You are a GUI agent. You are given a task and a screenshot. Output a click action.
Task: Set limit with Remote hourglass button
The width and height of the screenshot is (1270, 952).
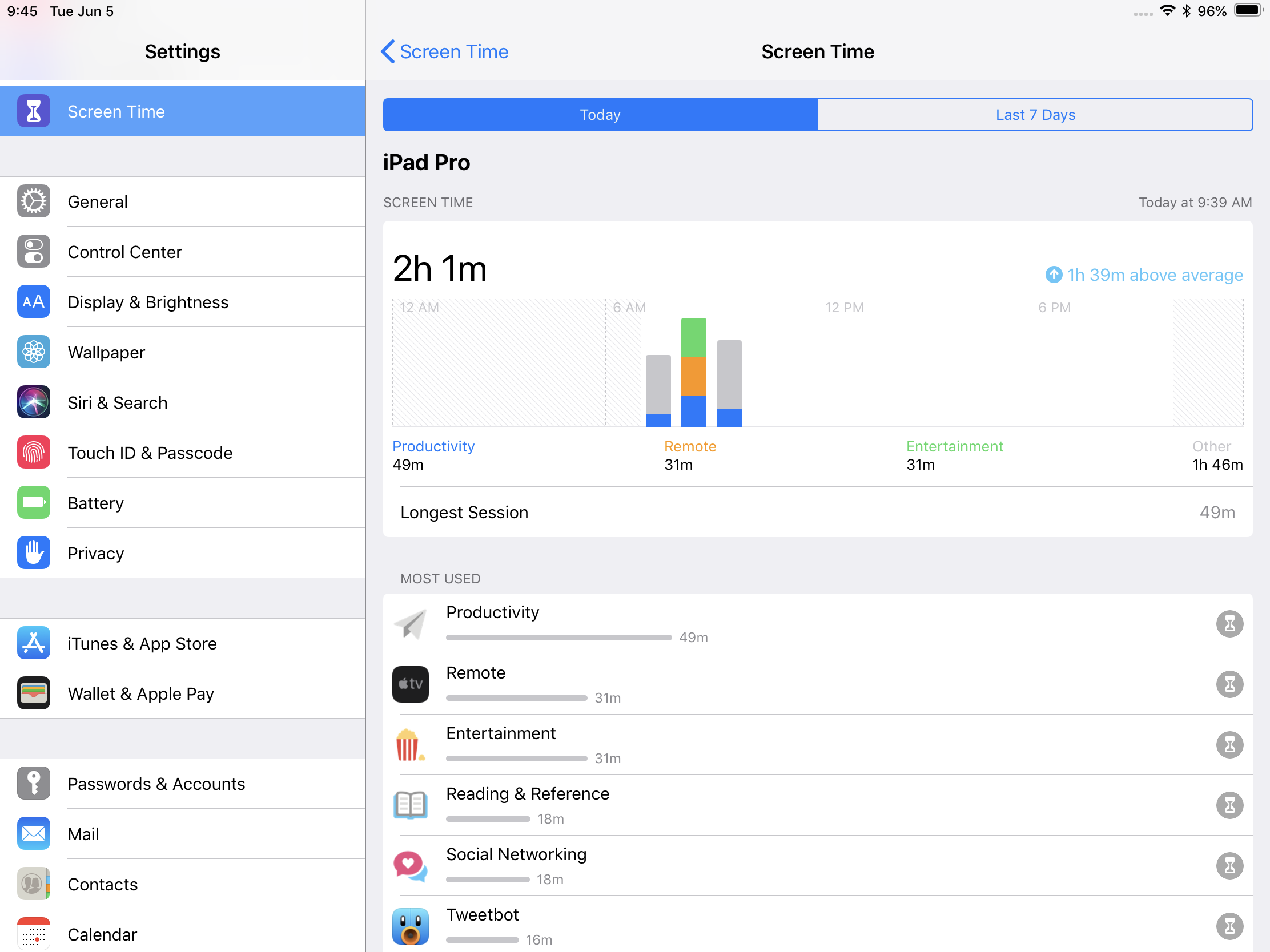pyautogui.click(x=1229, y=684)
